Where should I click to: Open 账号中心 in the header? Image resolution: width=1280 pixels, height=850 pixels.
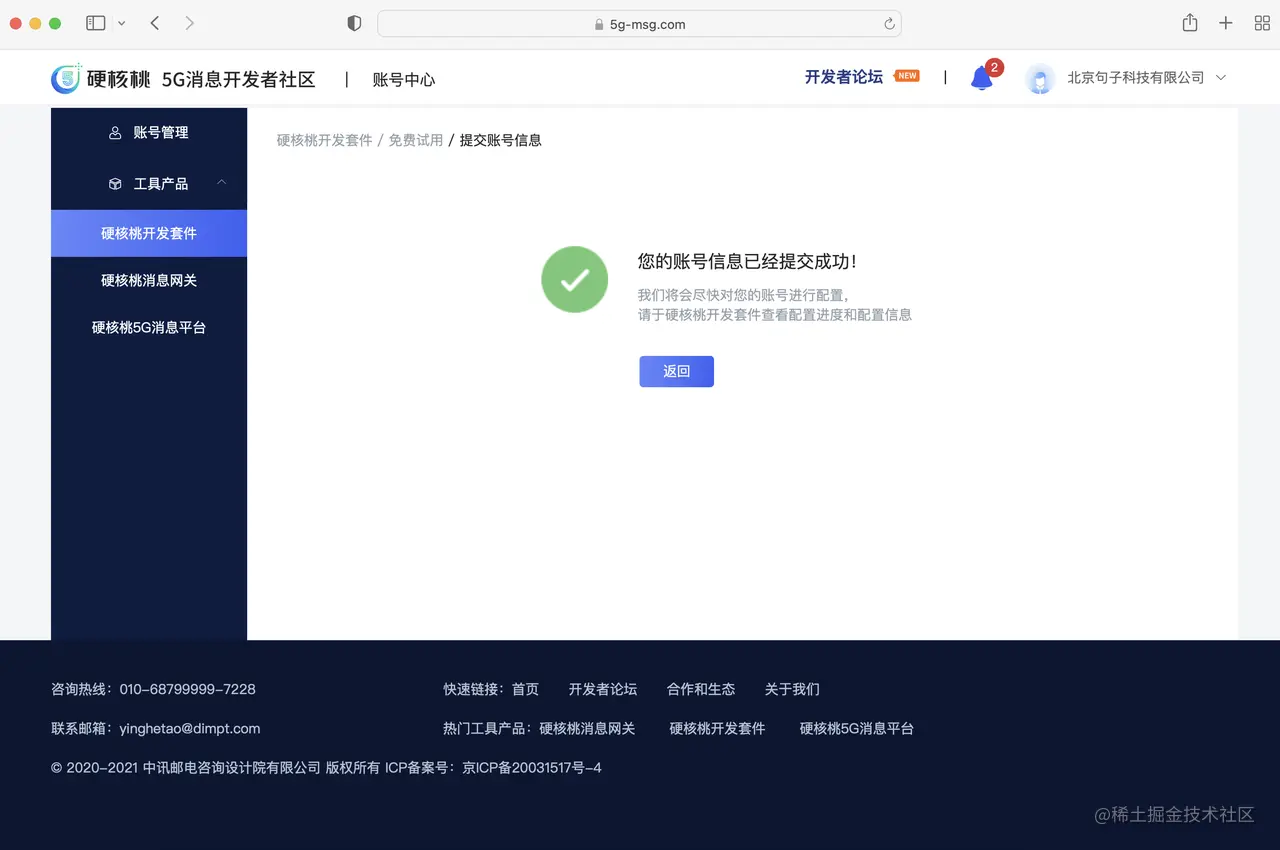404,79
